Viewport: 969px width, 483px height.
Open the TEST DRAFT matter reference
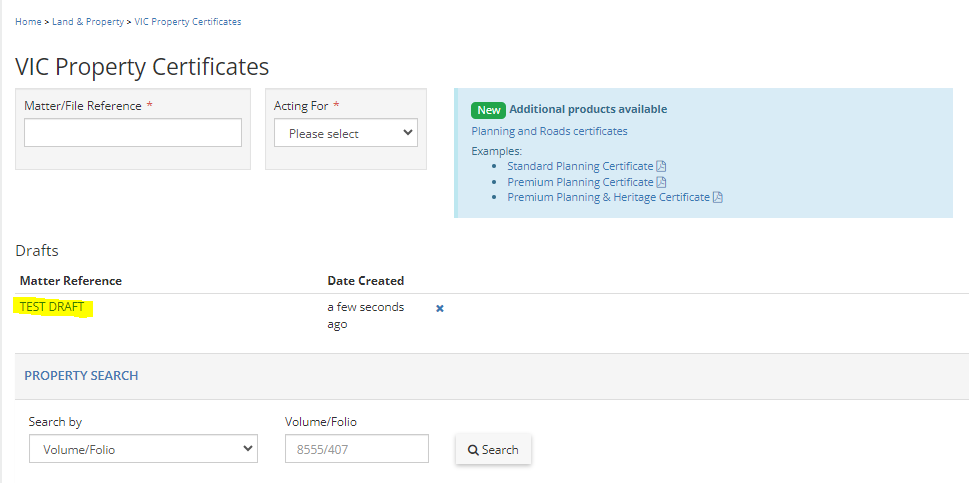(x=52, y=307)
